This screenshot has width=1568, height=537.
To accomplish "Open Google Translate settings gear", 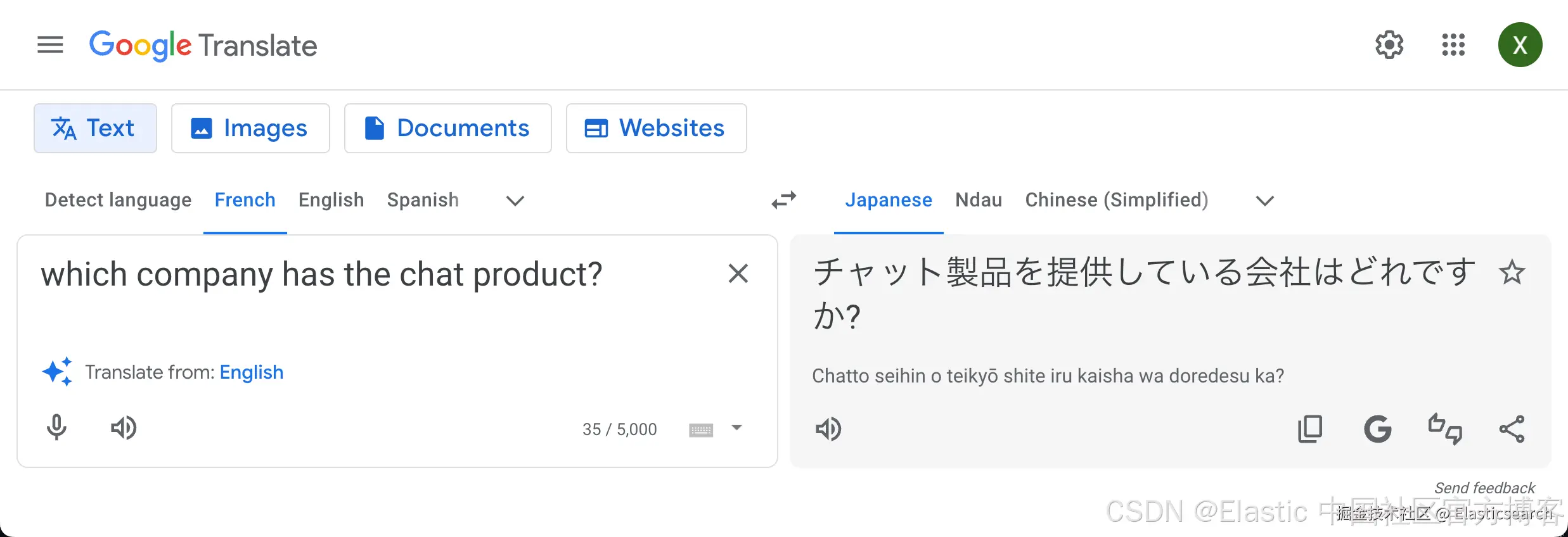I will (x=1389, y=45).
